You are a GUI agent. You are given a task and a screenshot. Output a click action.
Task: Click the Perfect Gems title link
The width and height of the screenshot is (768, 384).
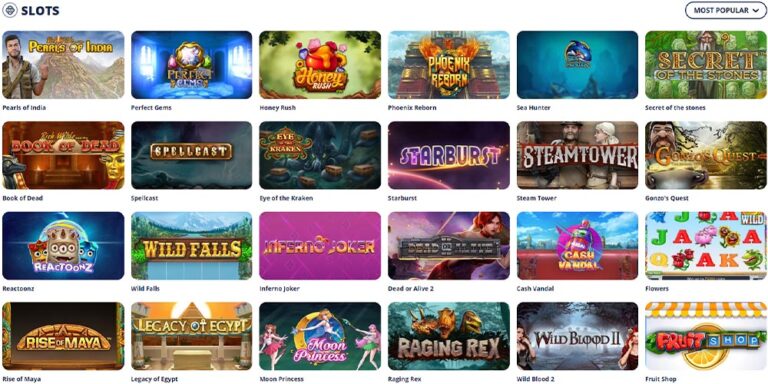(151, 108)
